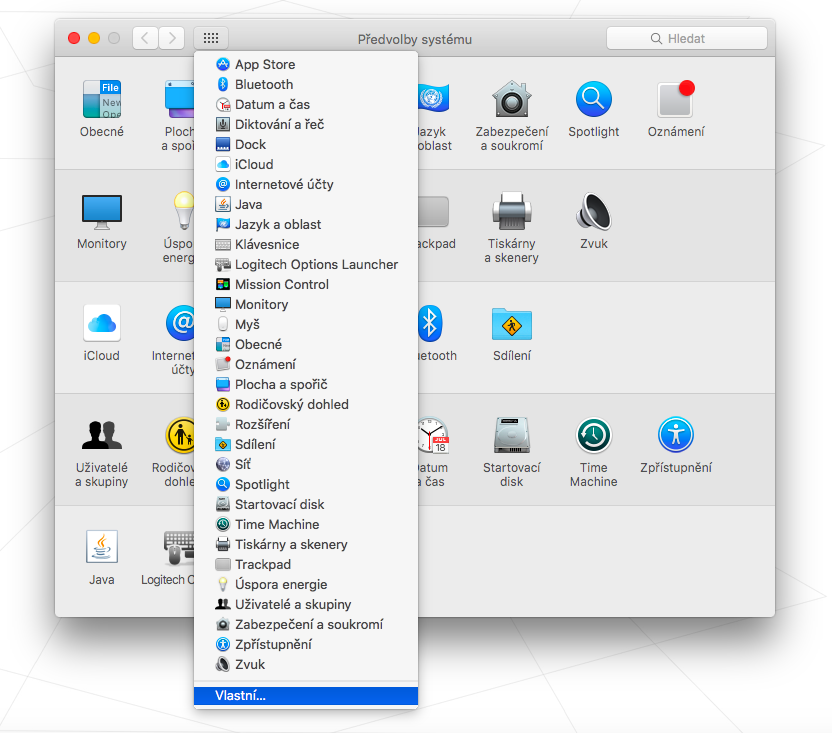
Task: Select Síť from the menu
Action: [x=306, y=464]
